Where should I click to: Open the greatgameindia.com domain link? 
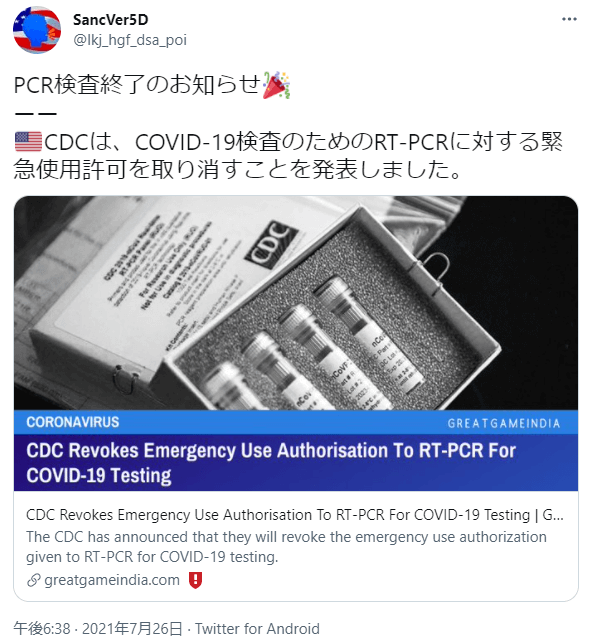(112, 580)
